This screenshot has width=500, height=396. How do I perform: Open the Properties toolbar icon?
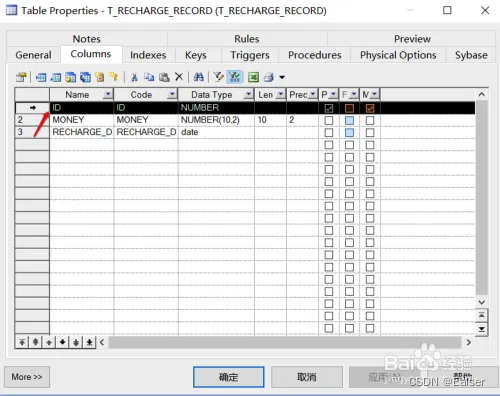[x=21, y=77]
